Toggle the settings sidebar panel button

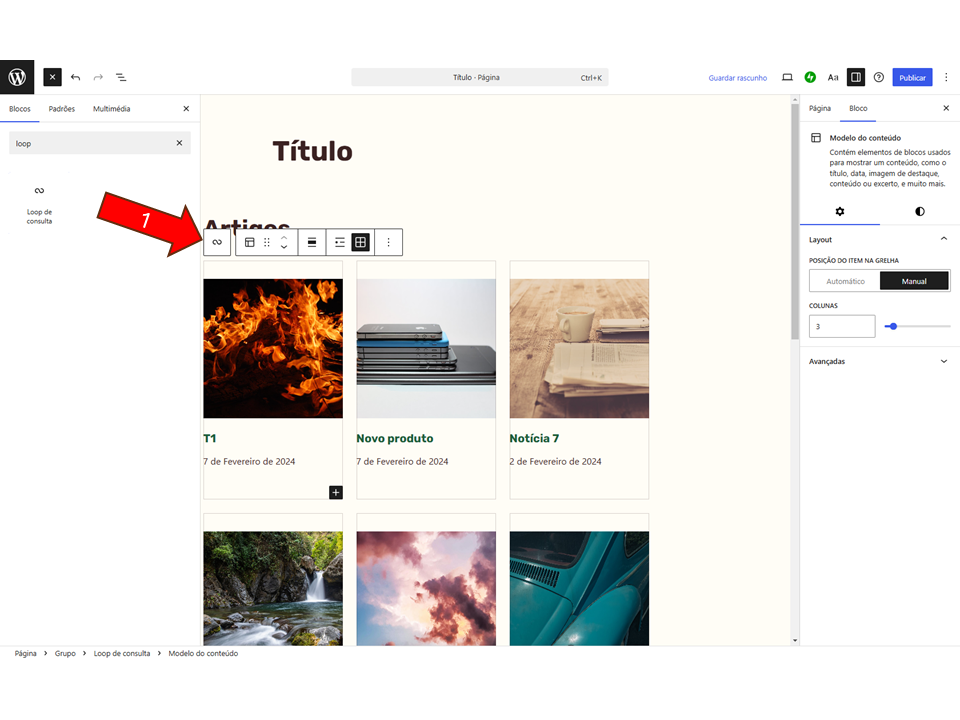pos(855,77)
